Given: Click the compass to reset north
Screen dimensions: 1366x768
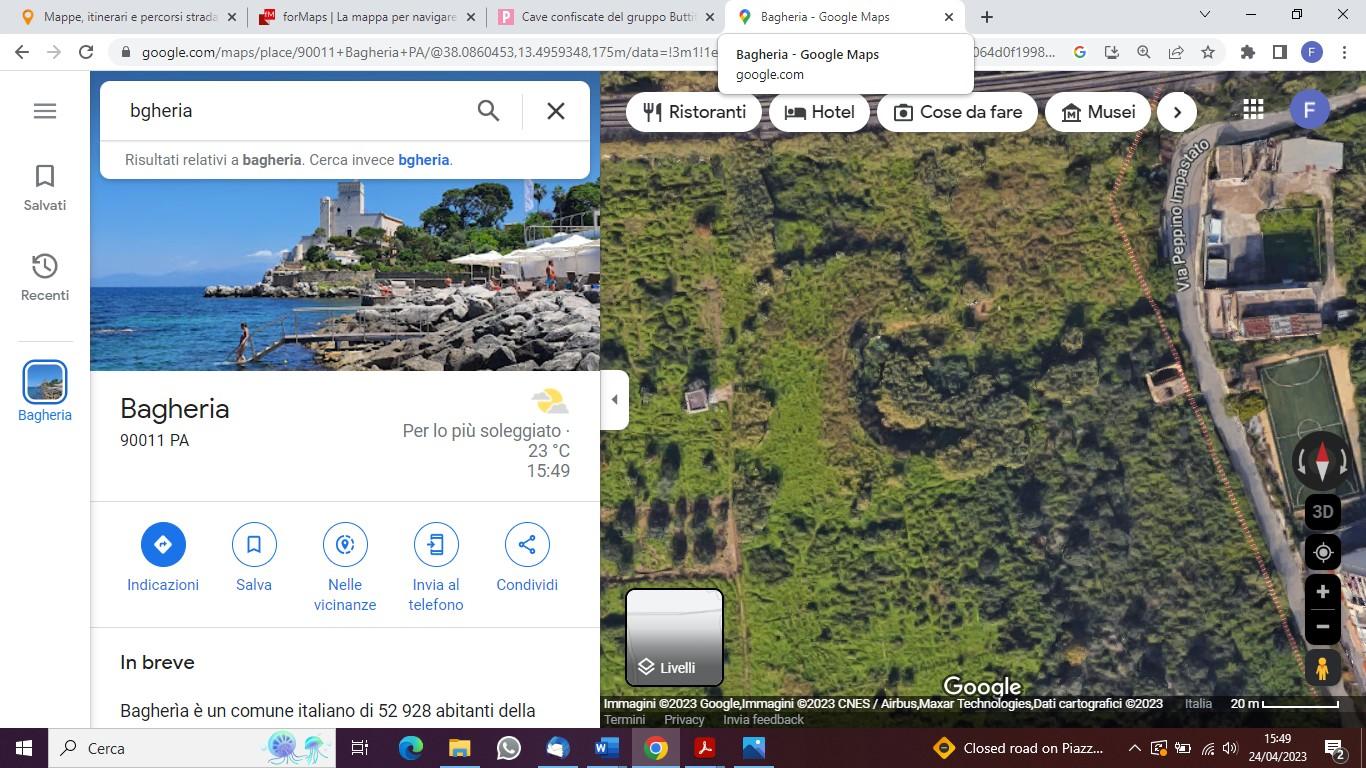Looking at the screenshot, I should [1322, 462].
